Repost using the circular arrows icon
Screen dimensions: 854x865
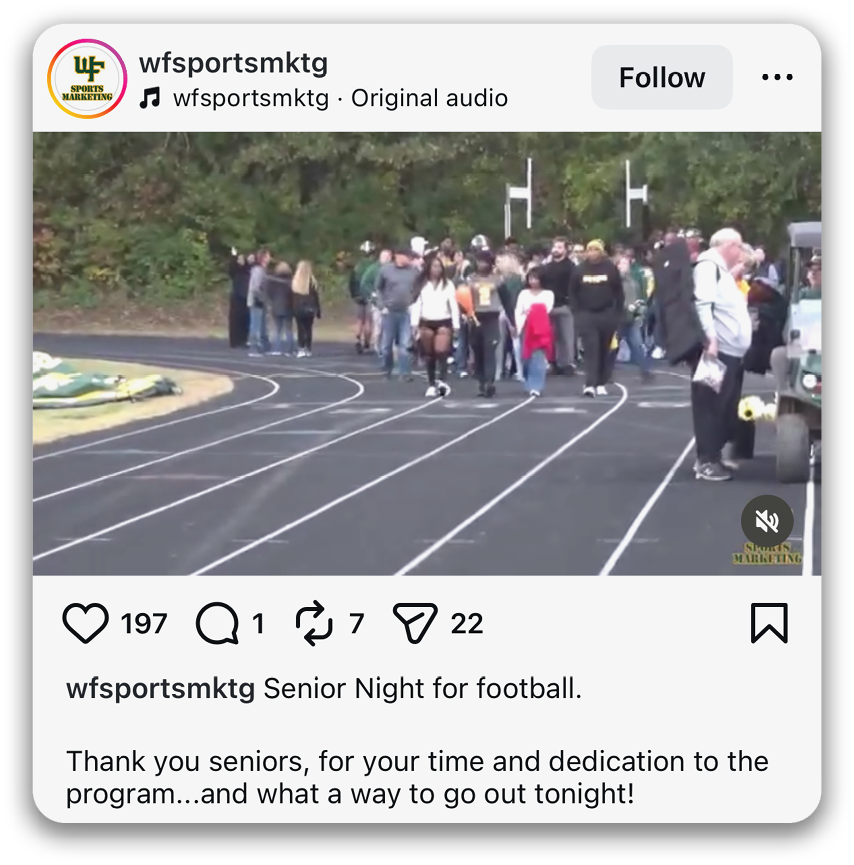click(314, 623)
